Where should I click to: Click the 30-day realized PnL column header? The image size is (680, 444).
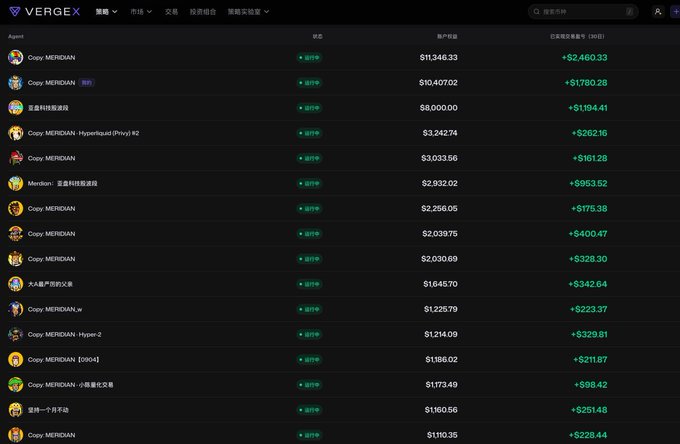coord(577,36)
